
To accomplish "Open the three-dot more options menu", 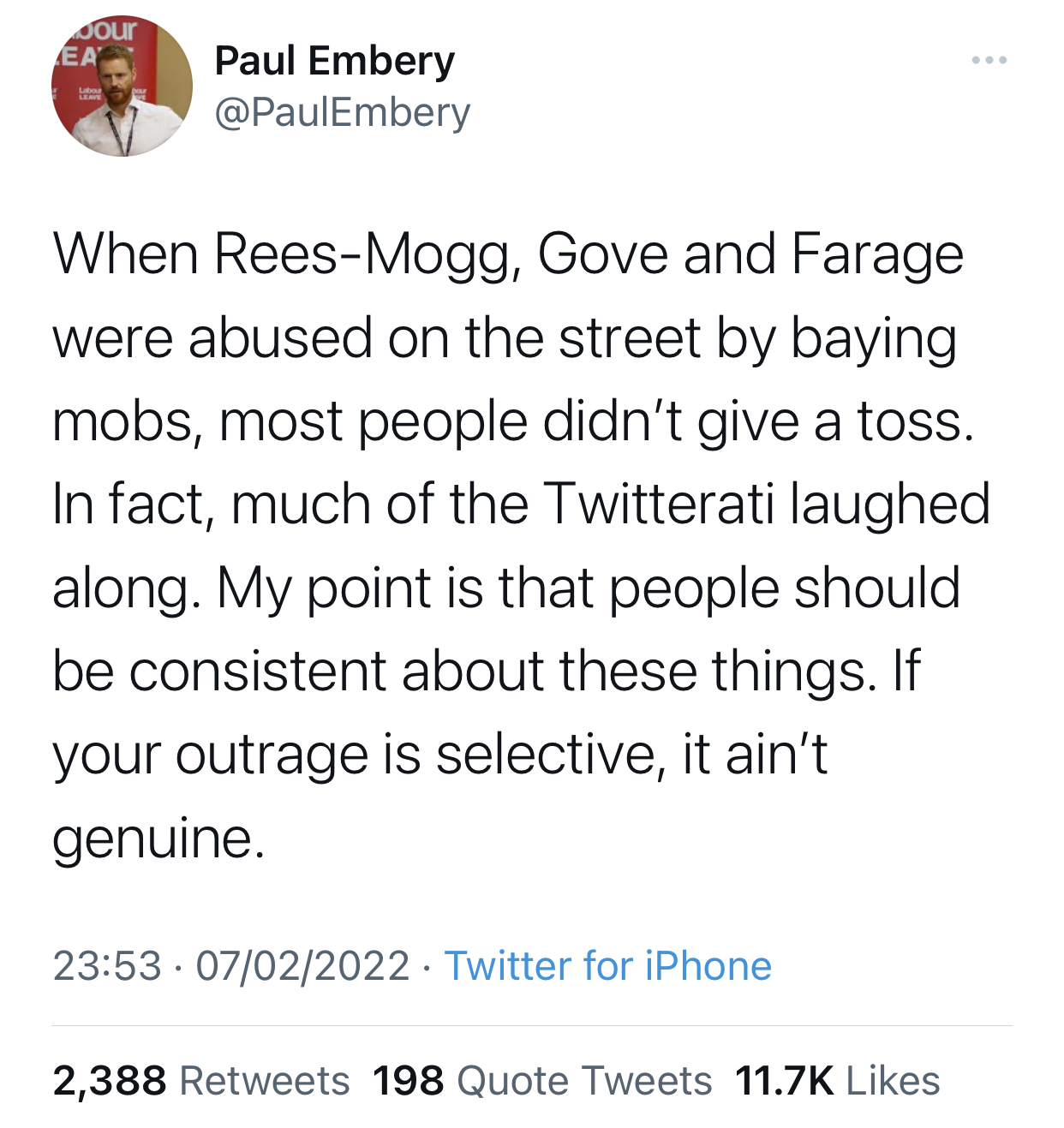I will pyautogui.click(x=989, y=61).
